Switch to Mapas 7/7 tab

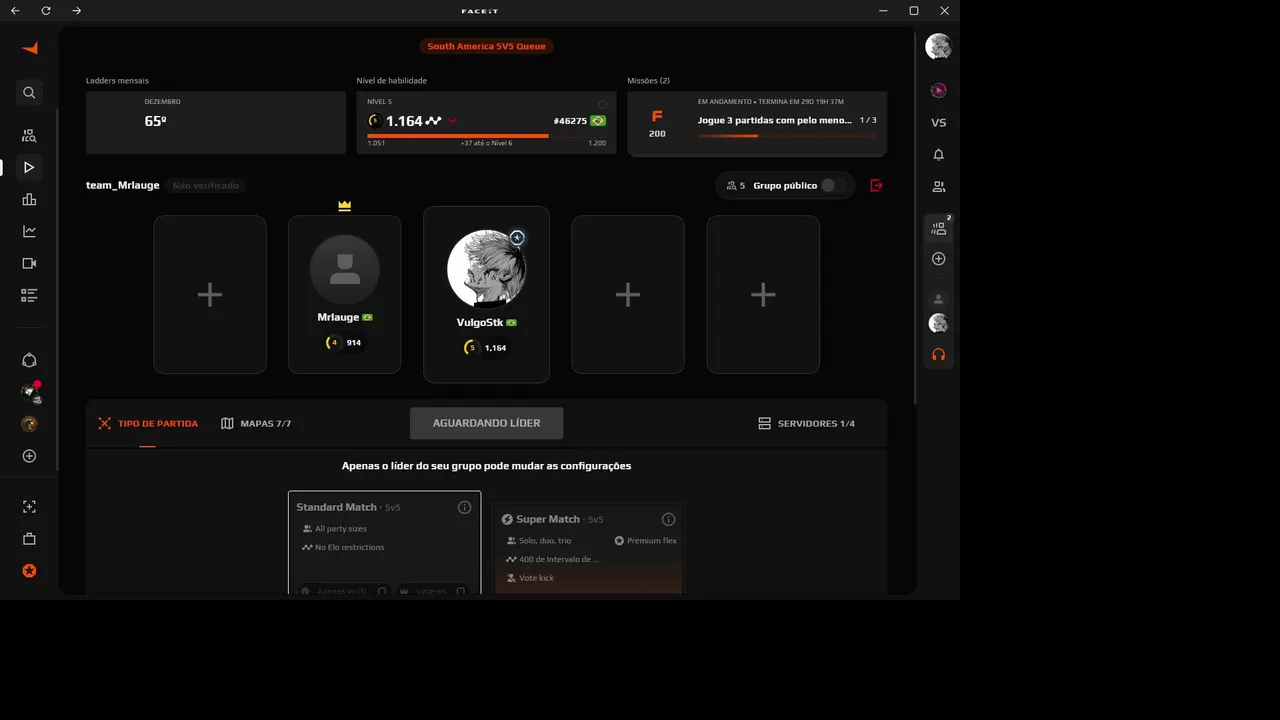point(256,423)
